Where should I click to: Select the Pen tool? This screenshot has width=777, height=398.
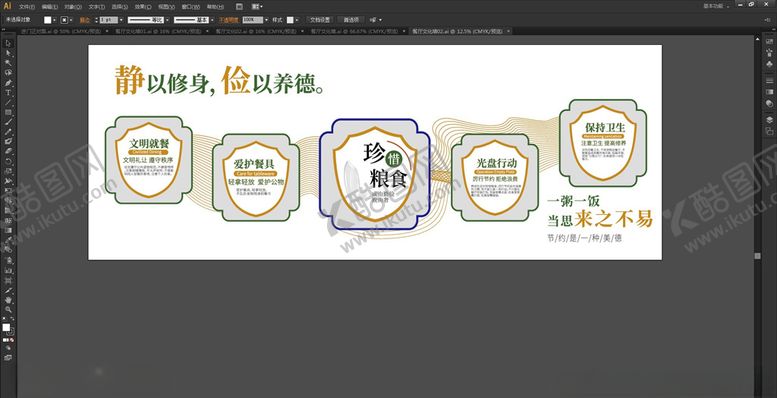pos(8,83)
